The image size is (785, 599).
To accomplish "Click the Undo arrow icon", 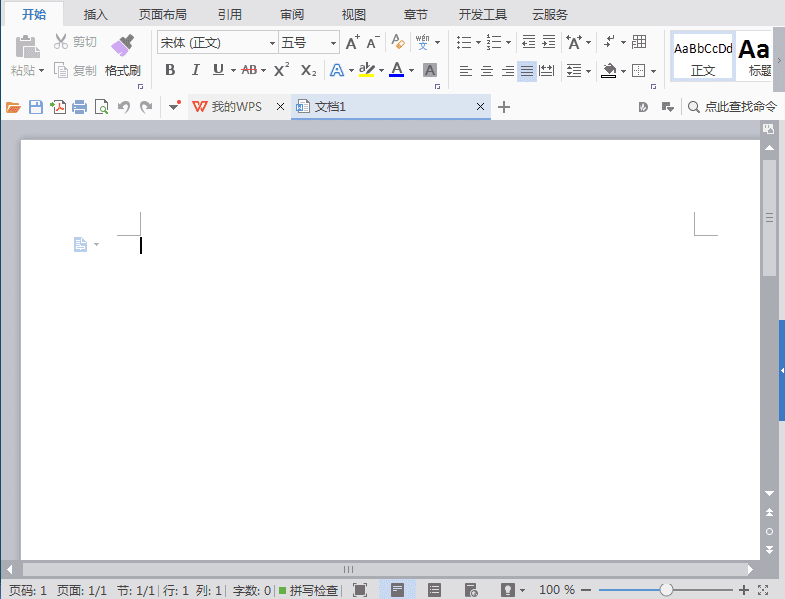I will (x=124, y=107).
